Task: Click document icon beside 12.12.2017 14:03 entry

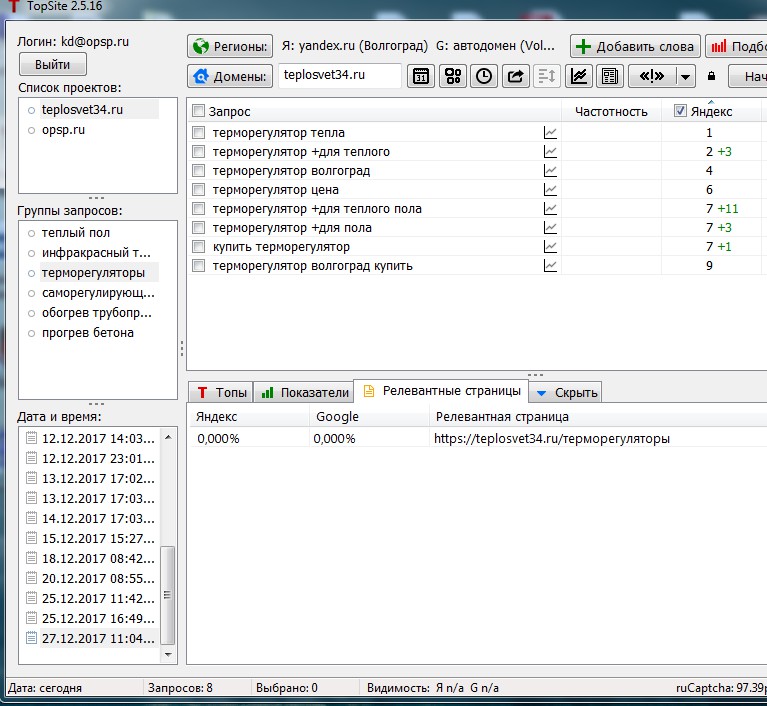Action: click(31, 438)
